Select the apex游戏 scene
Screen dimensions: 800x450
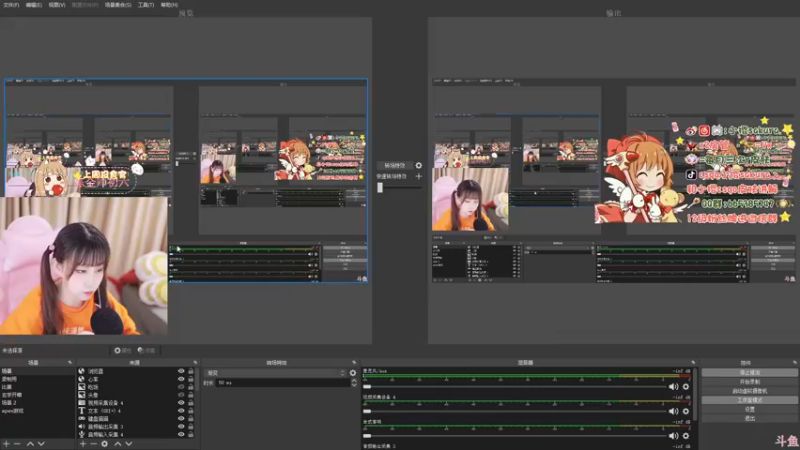[38, 411]
